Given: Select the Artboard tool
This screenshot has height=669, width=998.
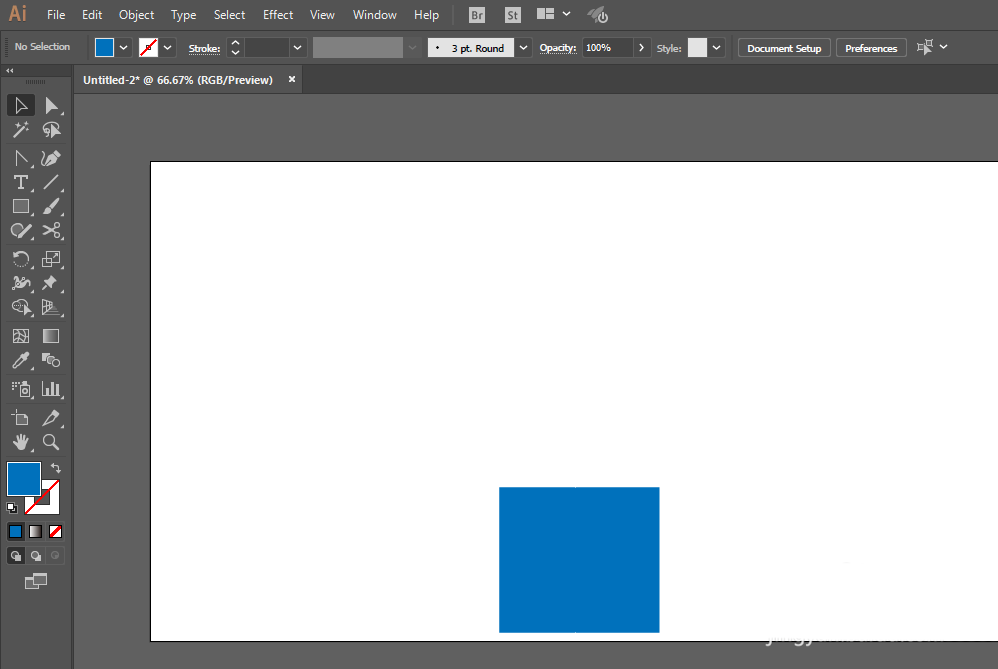Looking at the screenshot, I should tap(20, 418).
